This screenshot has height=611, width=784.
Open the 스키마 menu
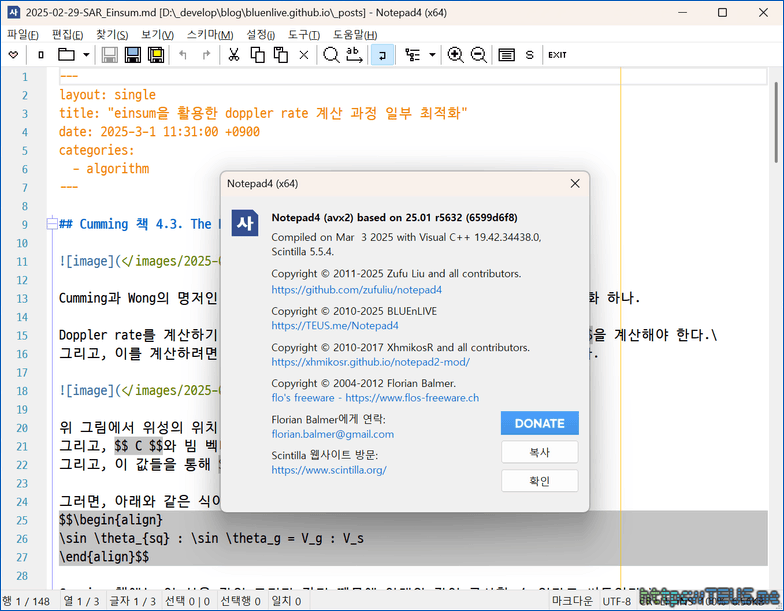(x=209, y=34)
